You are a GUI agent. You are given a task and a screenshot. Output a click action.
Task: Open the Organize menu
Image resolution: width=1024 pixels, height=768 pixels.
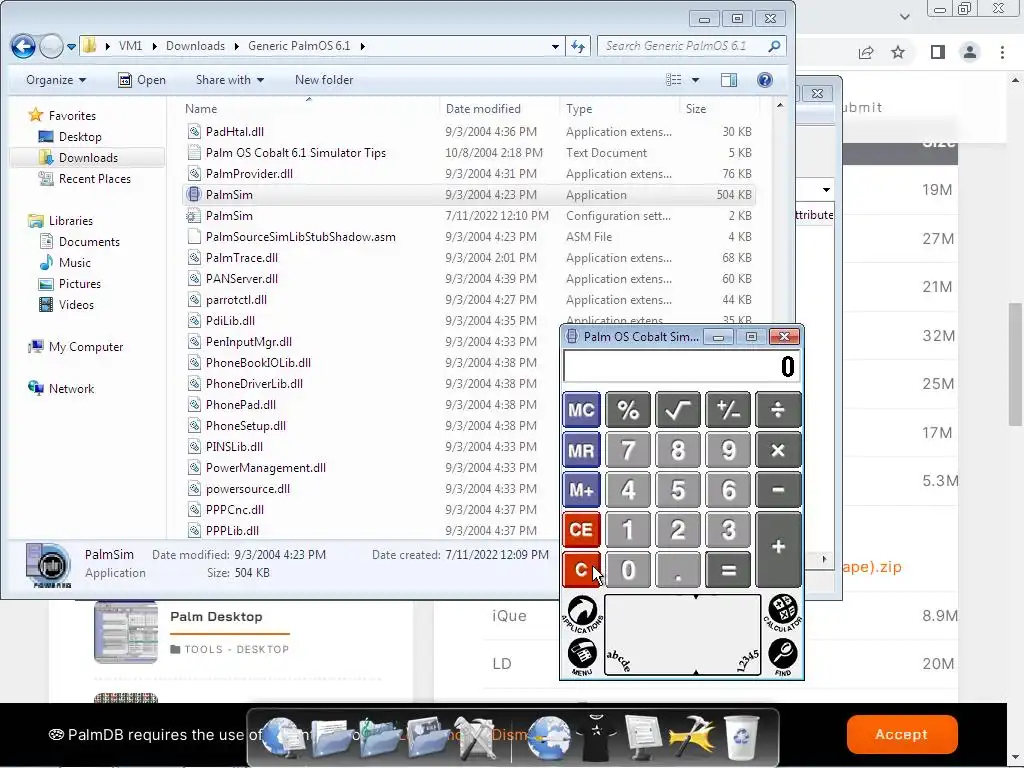(56, 80)
